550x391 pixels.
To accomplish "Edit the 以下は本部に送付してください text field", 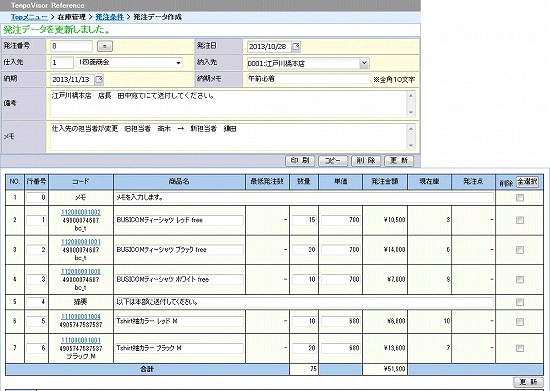I will pyautogui.click(x=304, y=302).
